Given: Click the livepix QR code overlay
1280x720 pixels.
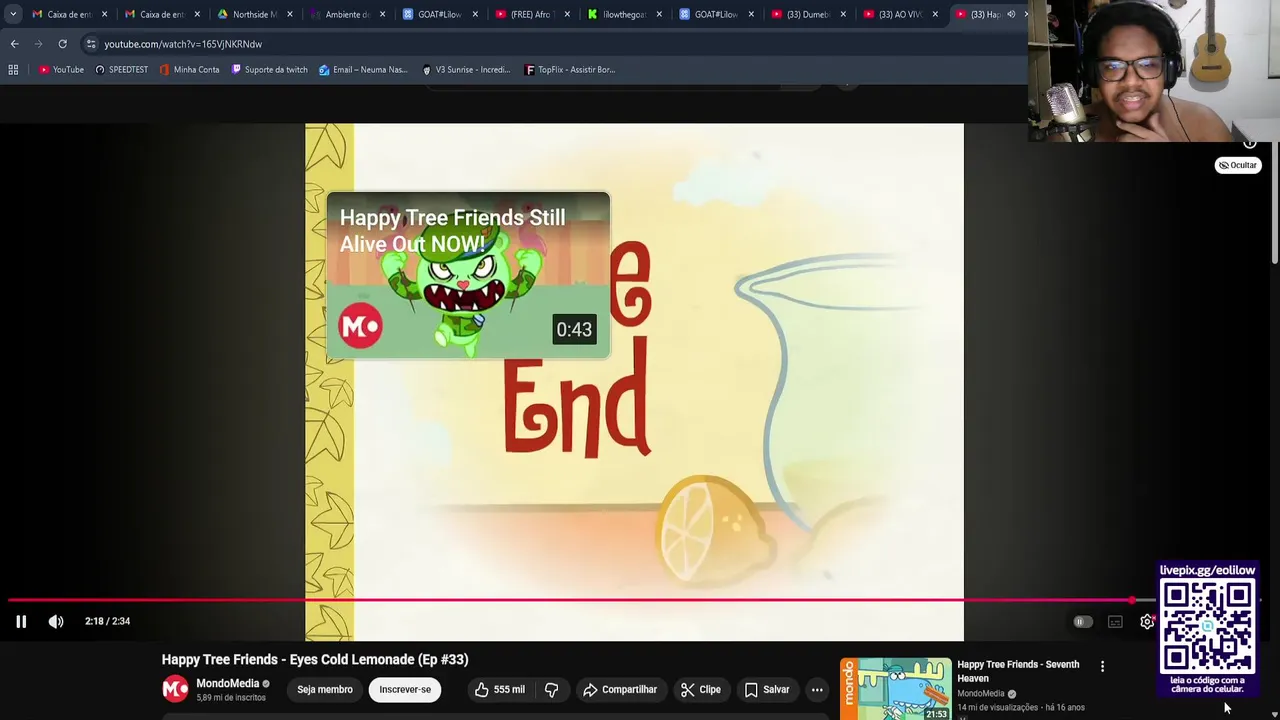Looking at the screenshot, I should tap(1207, 627).
